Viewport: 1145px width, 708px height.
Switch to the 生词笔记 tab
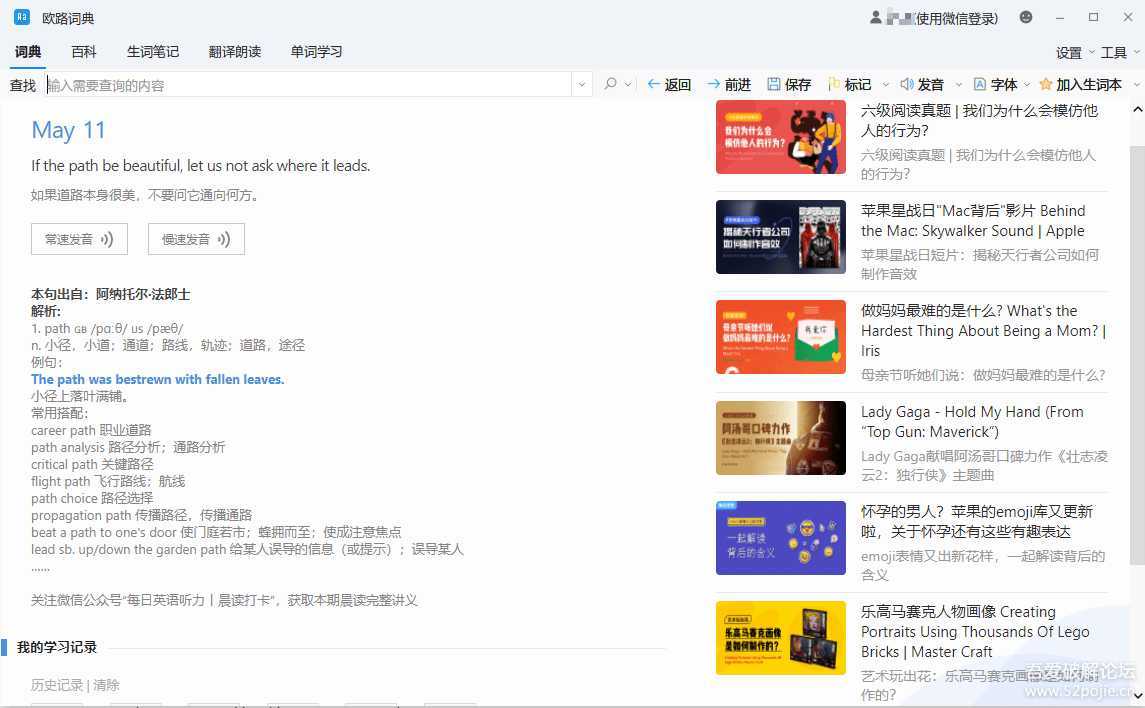(153, 52)
